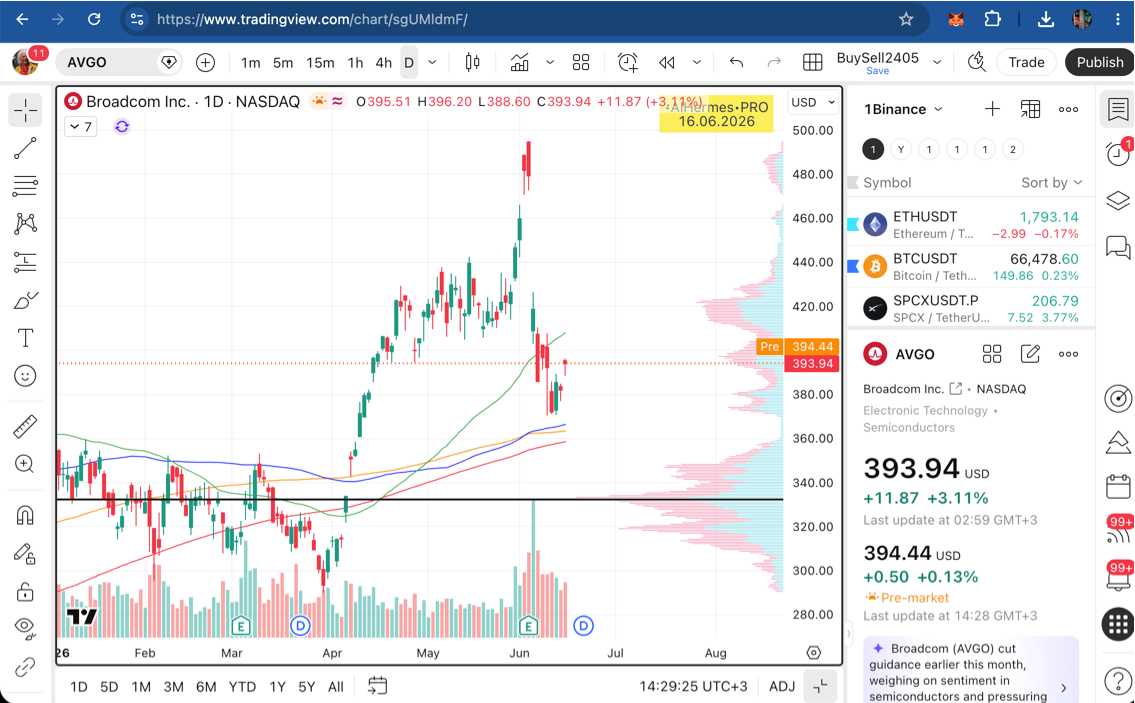Open the go to date calendar
Viewport: 1135px width, 703px height.
point(377,686)
